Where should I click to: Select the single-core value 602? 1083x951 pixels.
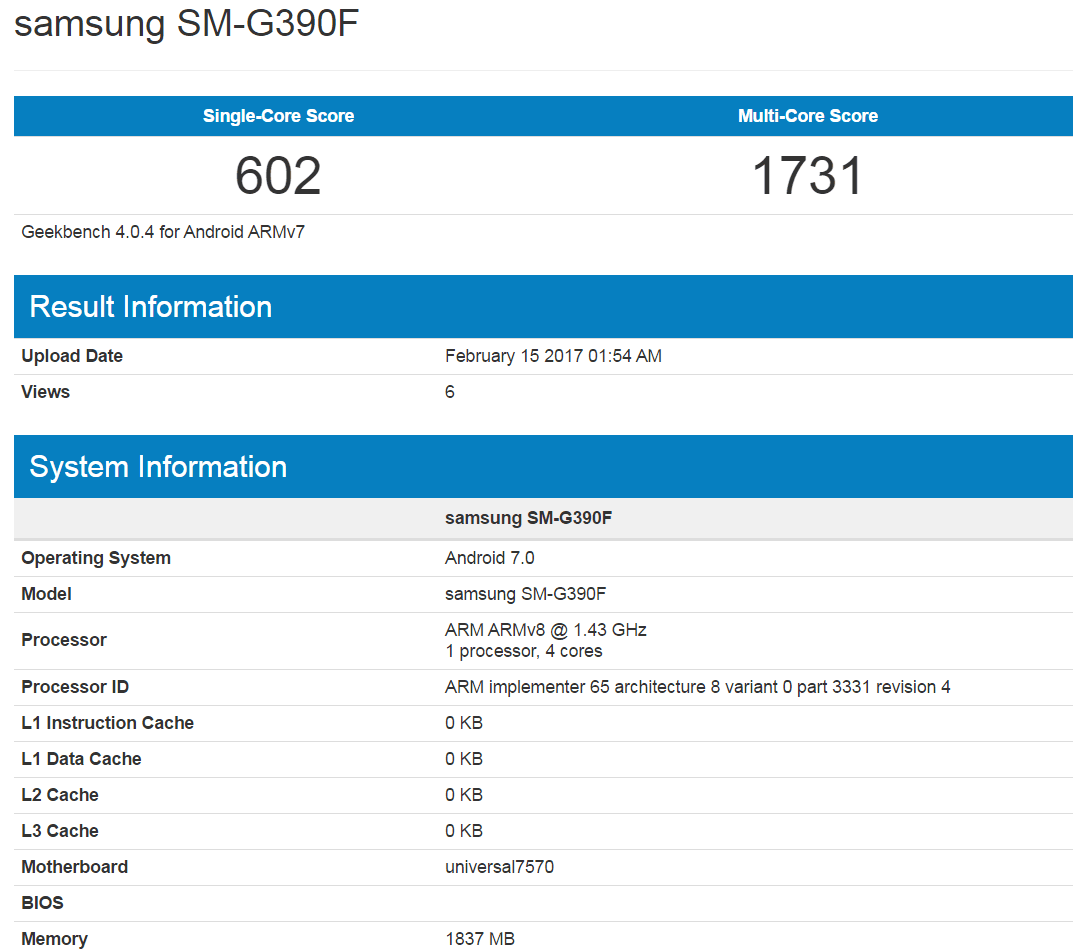coord(278,175)
